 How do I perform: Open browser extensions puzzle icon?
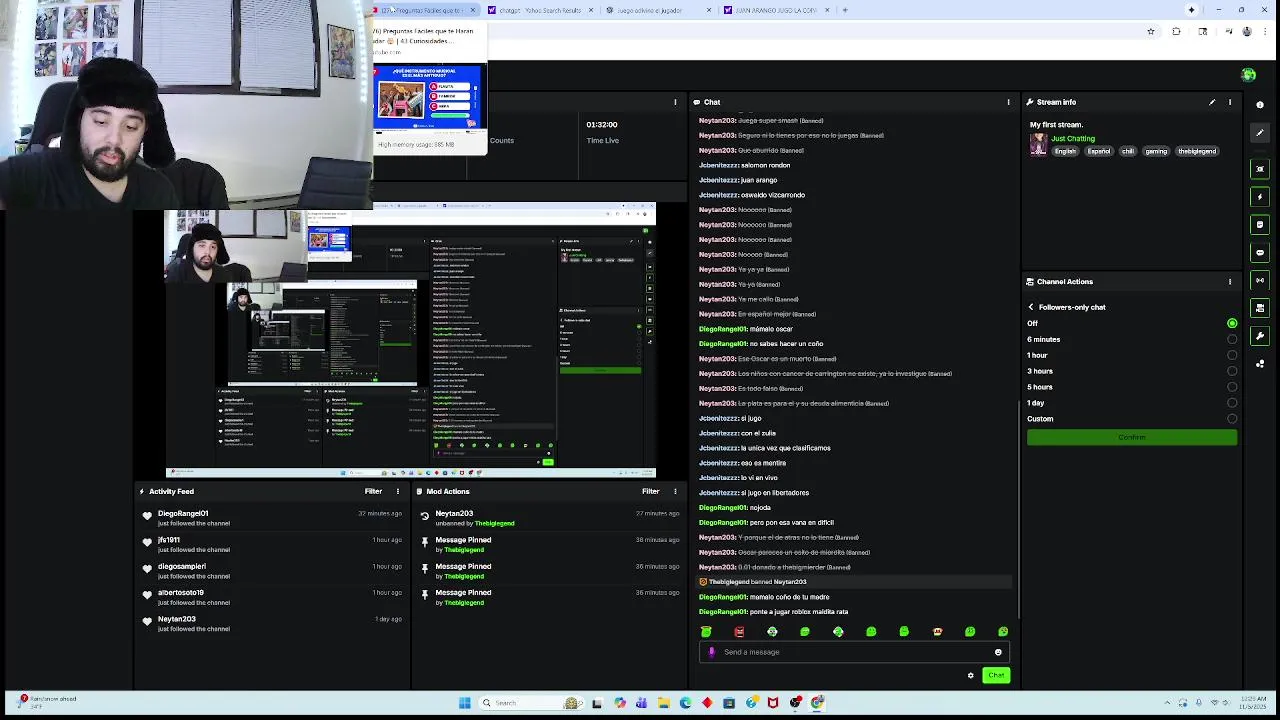click(x=1177, y=32)
